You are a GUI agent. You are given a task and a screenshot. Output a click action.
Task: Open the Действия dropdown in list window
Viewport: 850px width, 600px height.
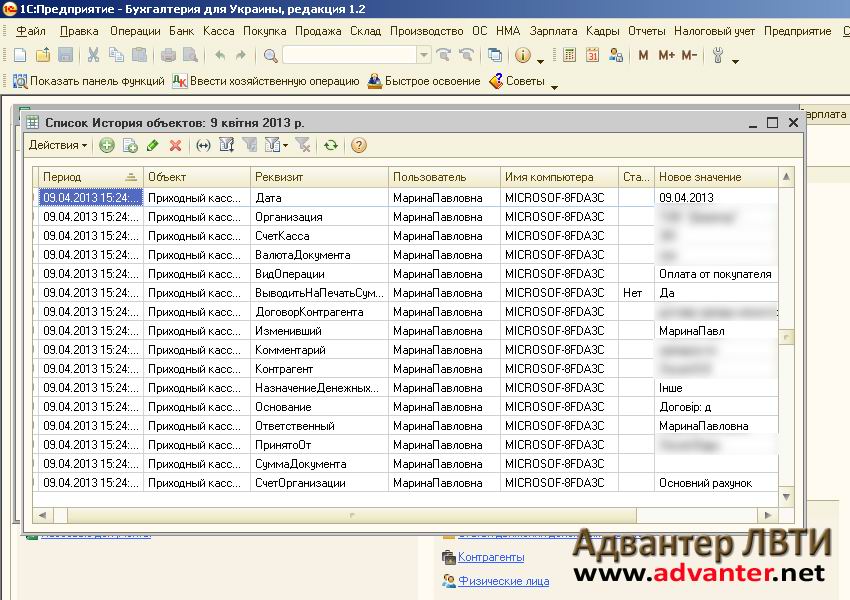(x=57, y=145)
